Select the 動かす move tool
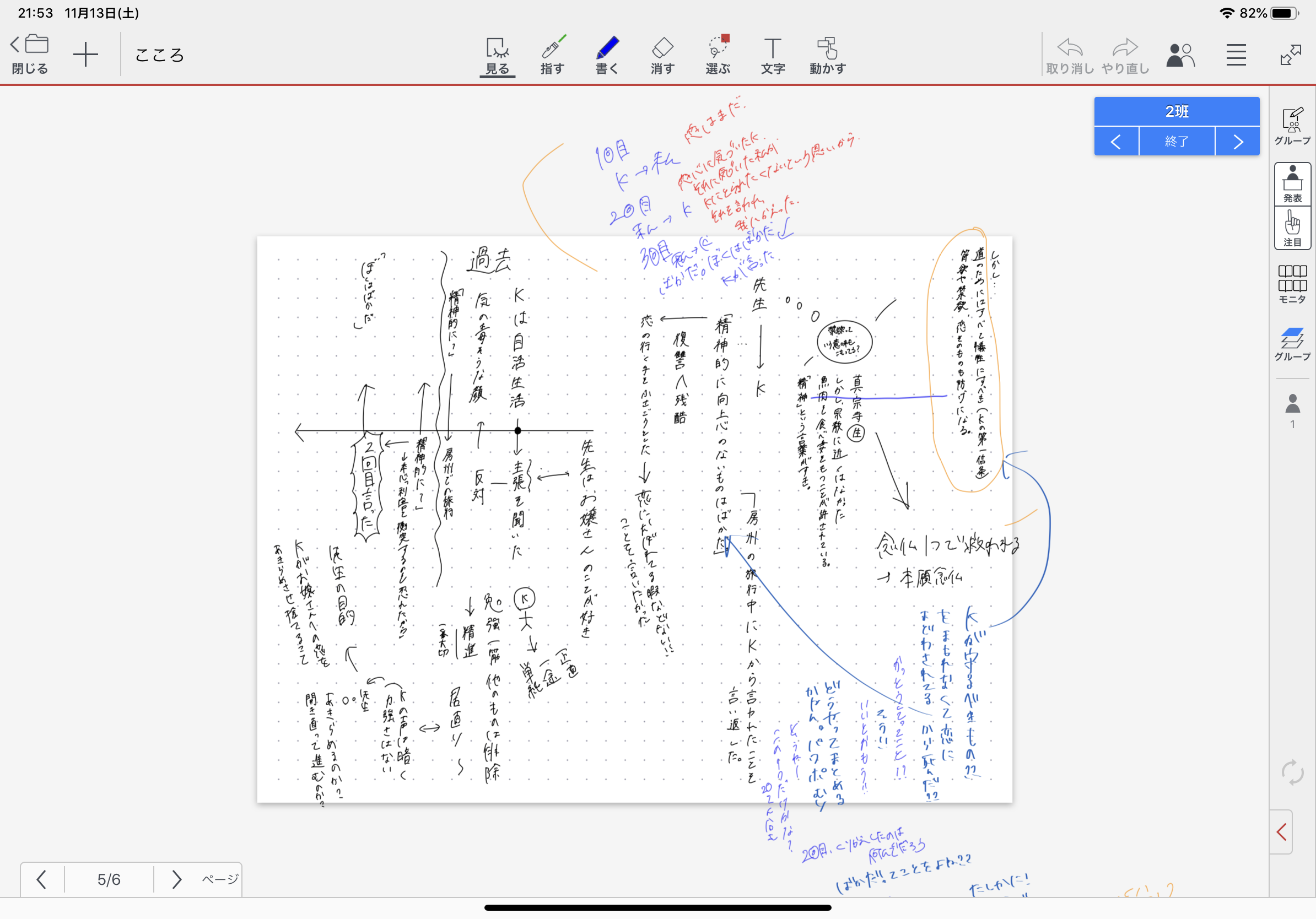Image resolution: width=1316 pixels, height=919 pixels. point(827,55)
